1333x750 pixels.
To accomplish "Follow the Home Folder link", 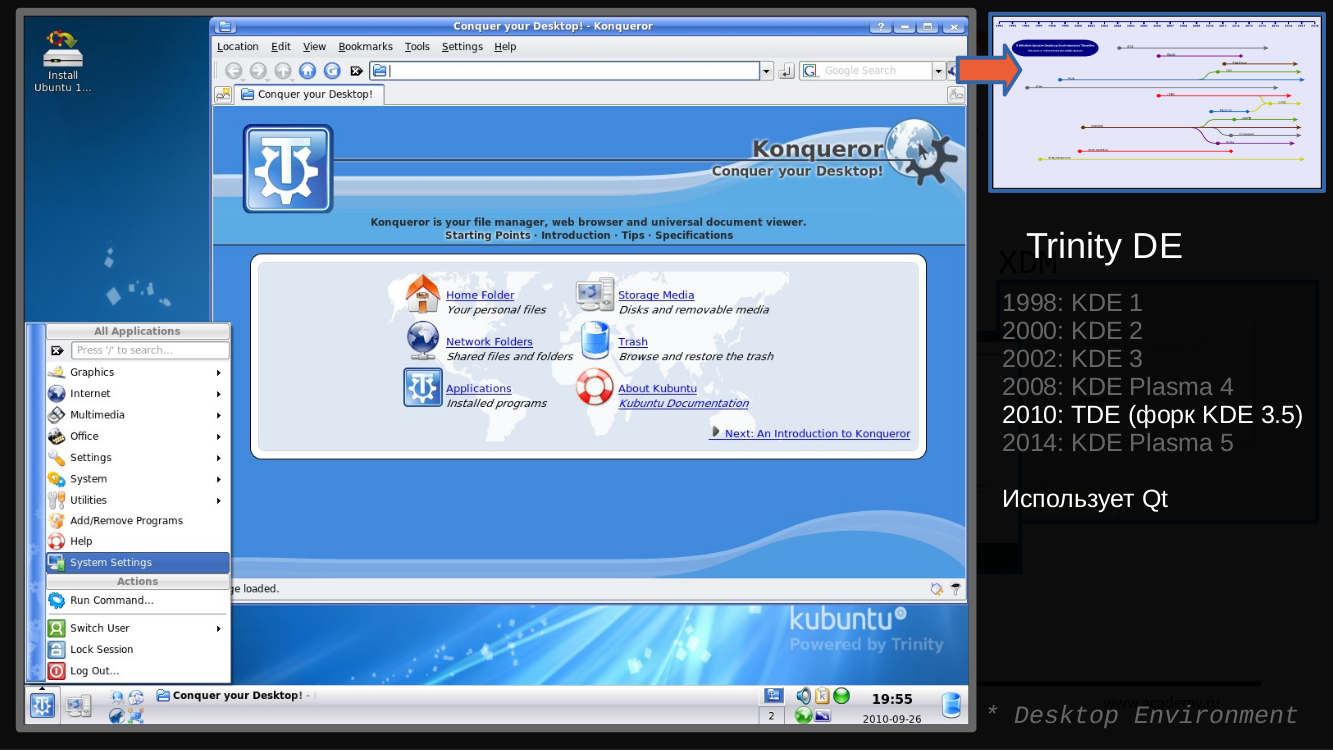I will click(480, 295).
